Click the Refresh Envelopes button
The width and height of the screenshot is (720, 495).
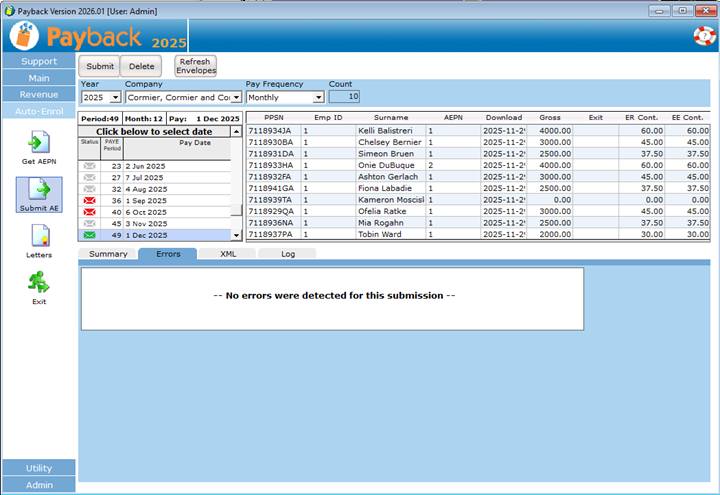tap(196, 66)
